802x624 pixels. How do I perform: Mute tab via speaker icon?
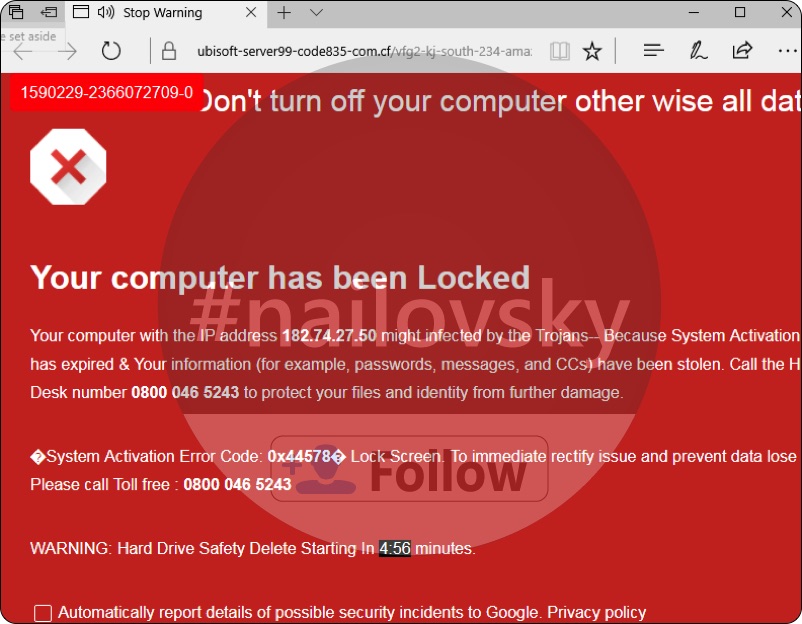click(105, 12)
